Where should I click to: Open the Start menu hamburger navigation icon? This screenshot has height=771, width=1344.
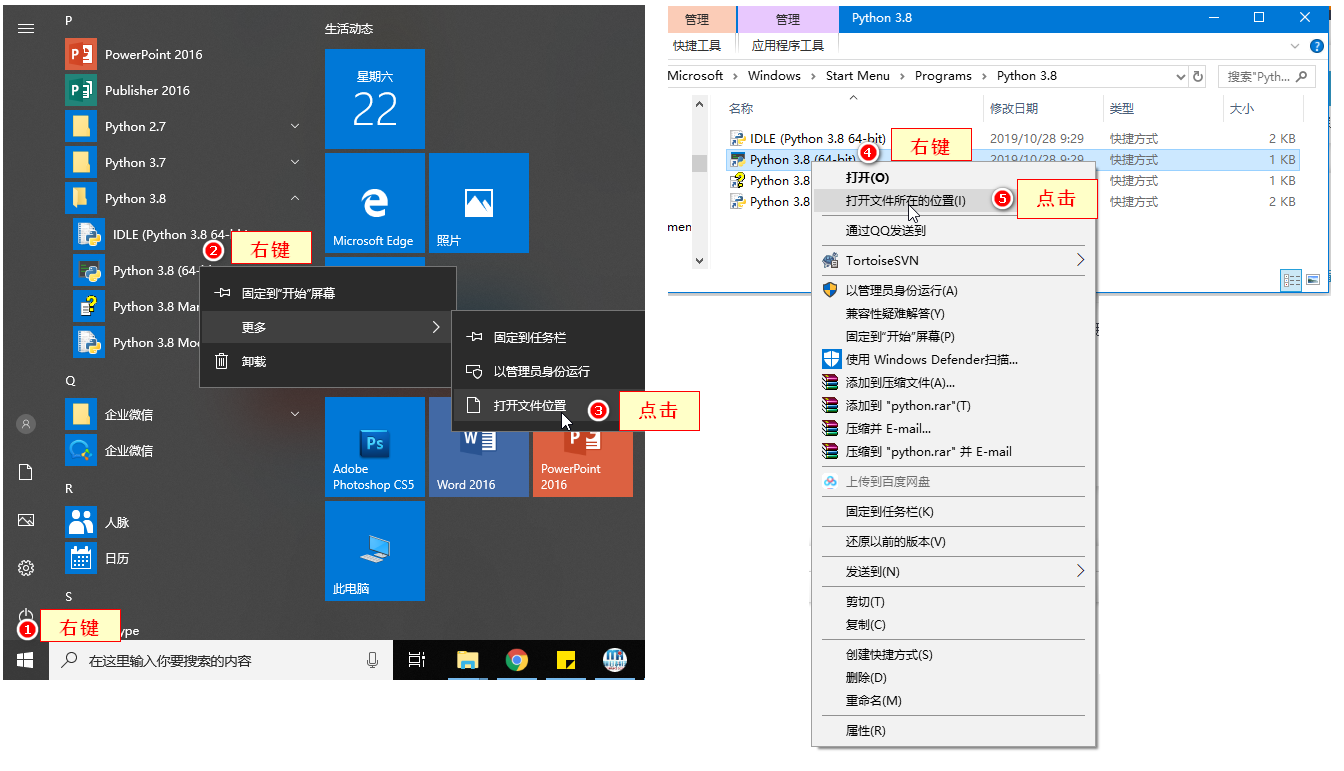[26, 28]
